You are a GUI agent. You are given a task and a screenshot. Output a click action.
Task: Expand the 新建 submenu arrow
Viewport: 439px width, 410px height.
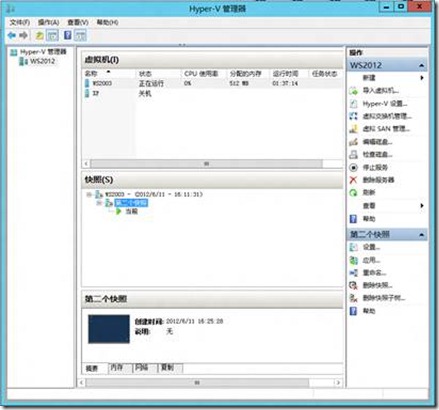click(422, 78)
